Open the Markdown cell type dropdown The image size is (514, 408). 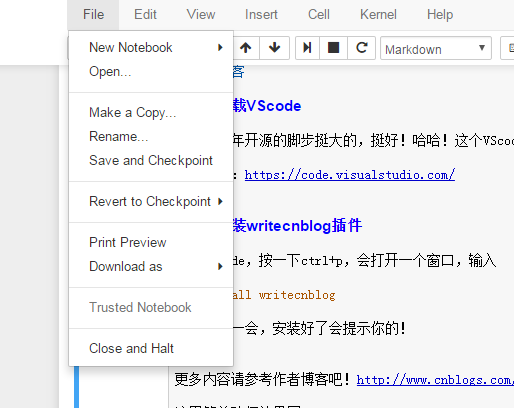click(436, 48)
